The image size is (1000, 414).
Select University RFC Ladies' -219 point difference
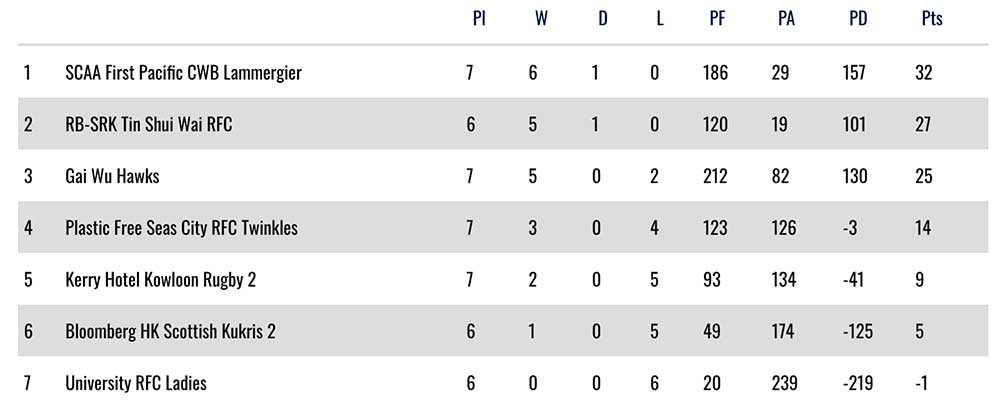click(x=860, y=383)
